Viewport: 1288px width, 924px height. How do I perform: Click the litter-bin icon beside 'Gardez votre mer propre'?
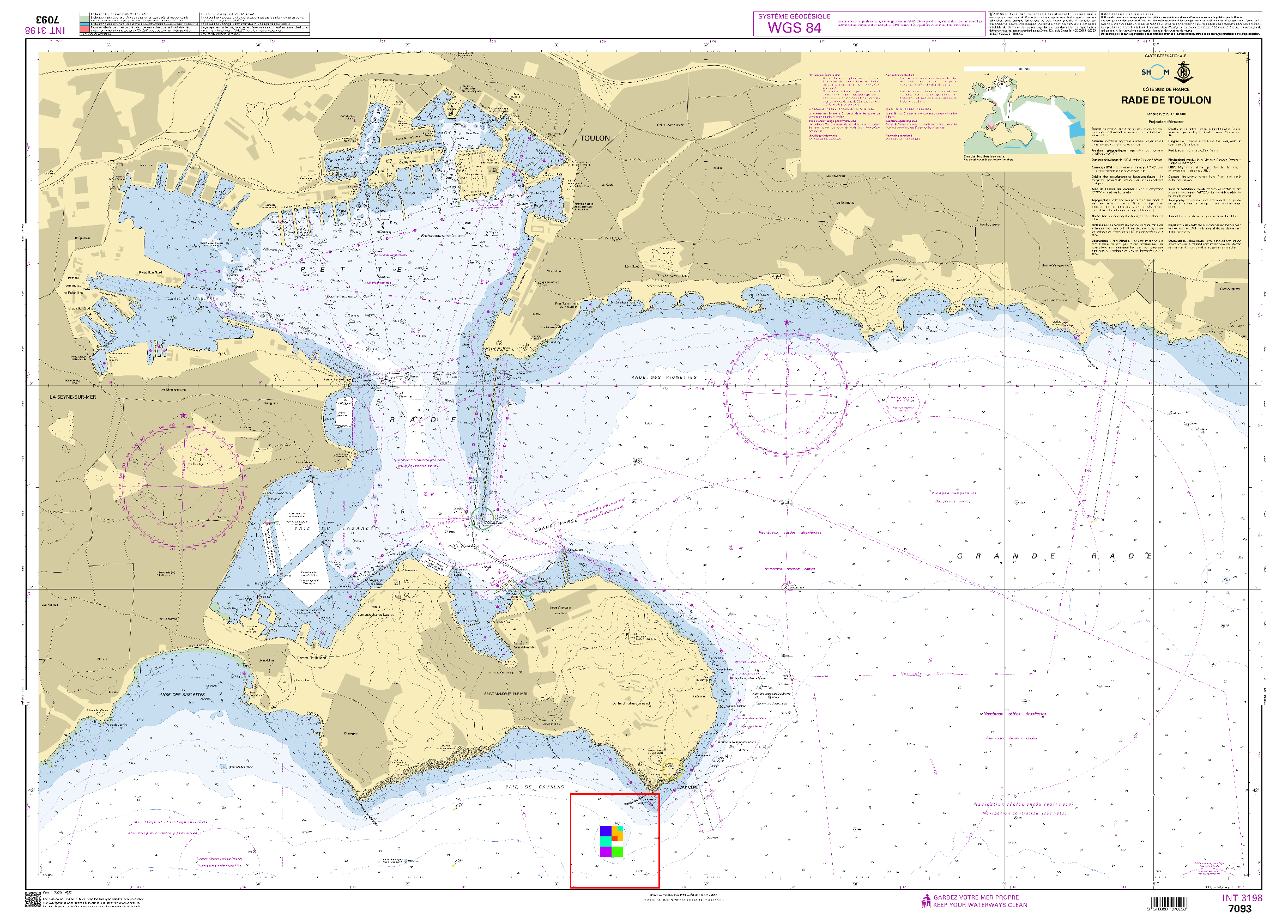[x=926, y=901]
